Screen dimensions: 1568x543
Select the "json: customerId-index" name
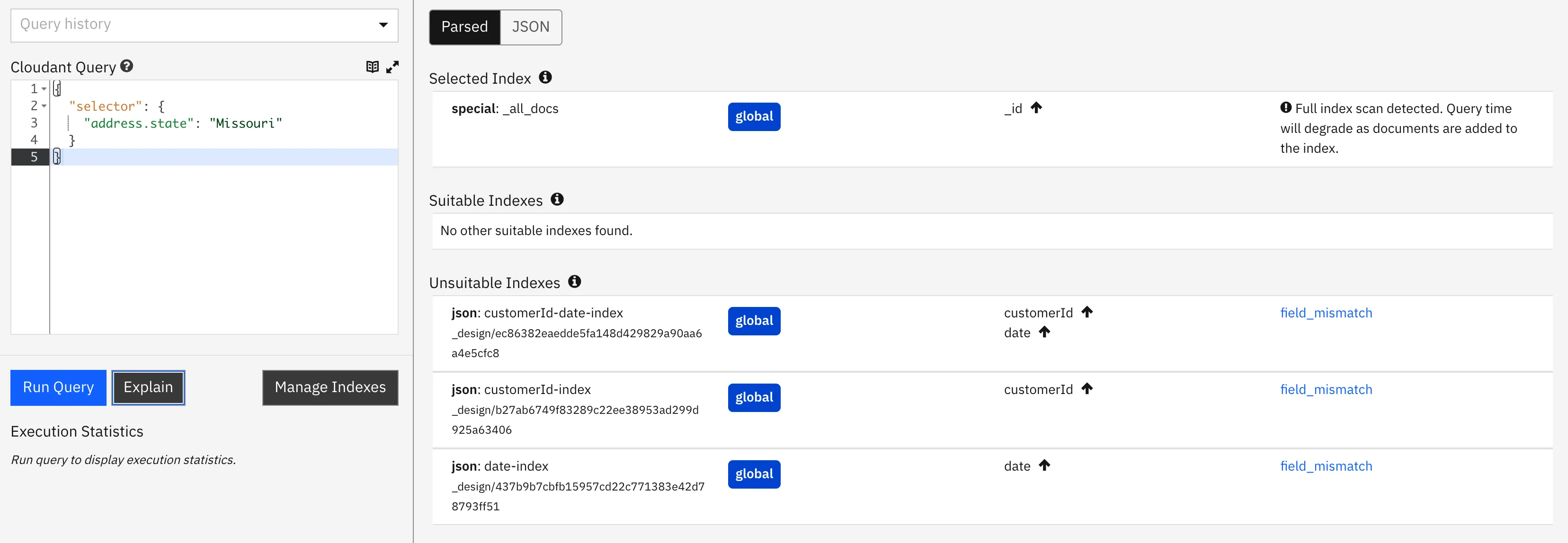pyautogui.click(x=521, y=390)
